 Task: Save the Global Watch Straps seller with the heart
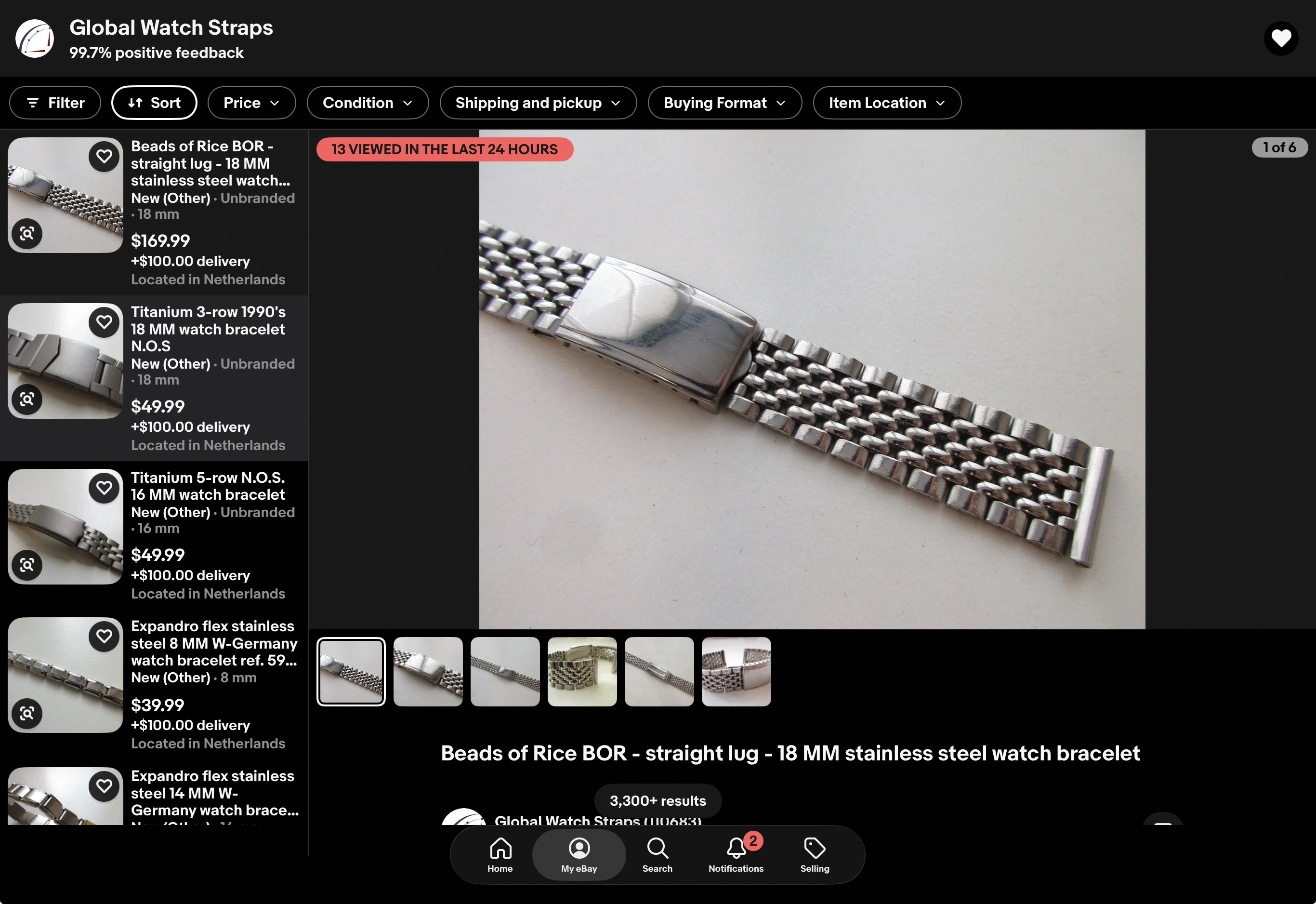(x=1280, y=39)
